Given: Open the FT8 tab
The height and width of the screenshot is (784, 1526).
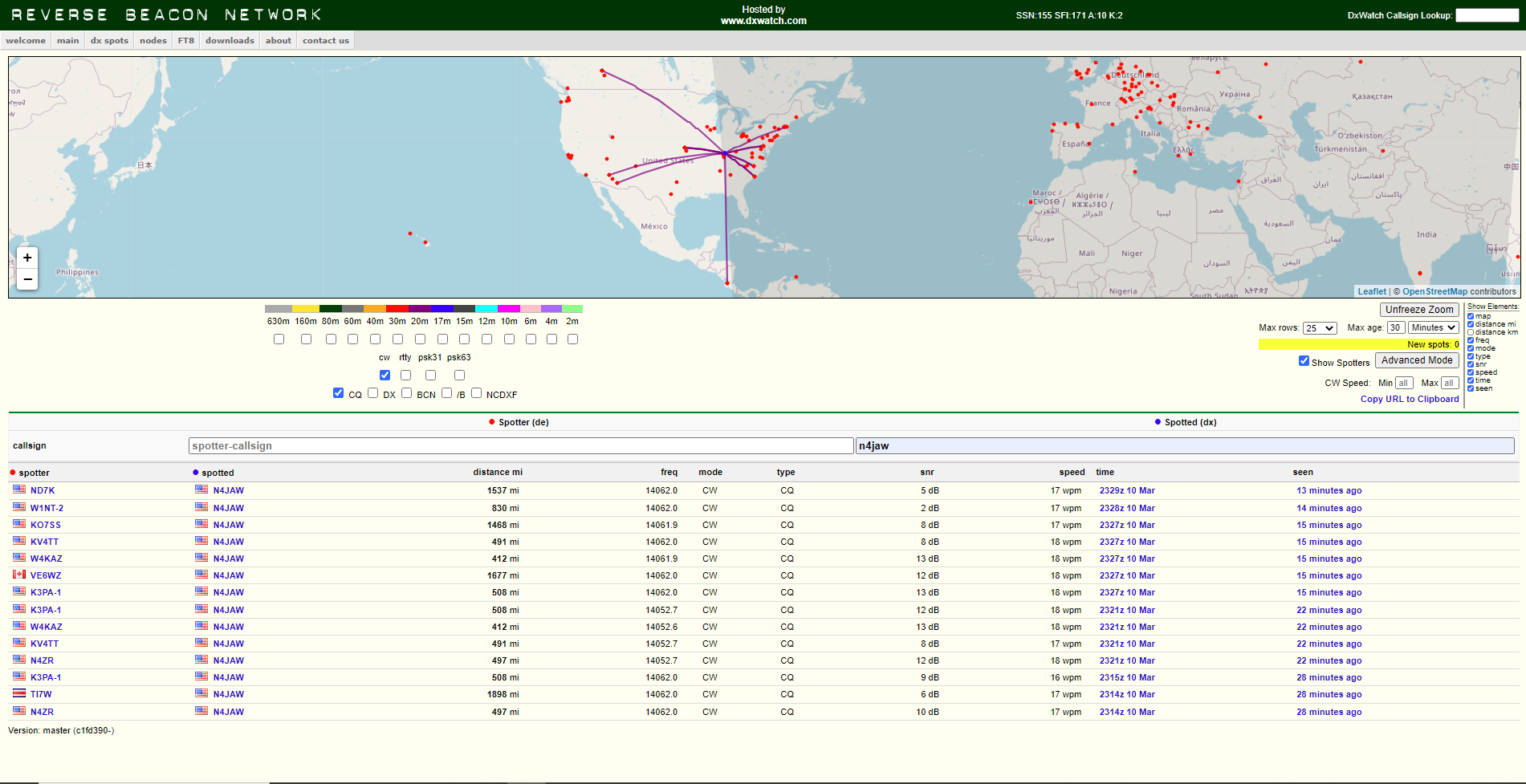Looking at the screenshot, I should pos(186,41).
